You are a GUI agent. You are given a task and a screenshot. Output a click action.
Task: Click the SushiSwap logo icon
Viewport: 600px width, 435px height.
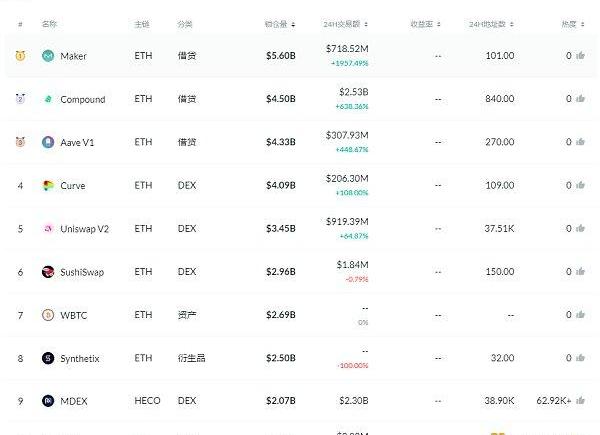(48, 272)
